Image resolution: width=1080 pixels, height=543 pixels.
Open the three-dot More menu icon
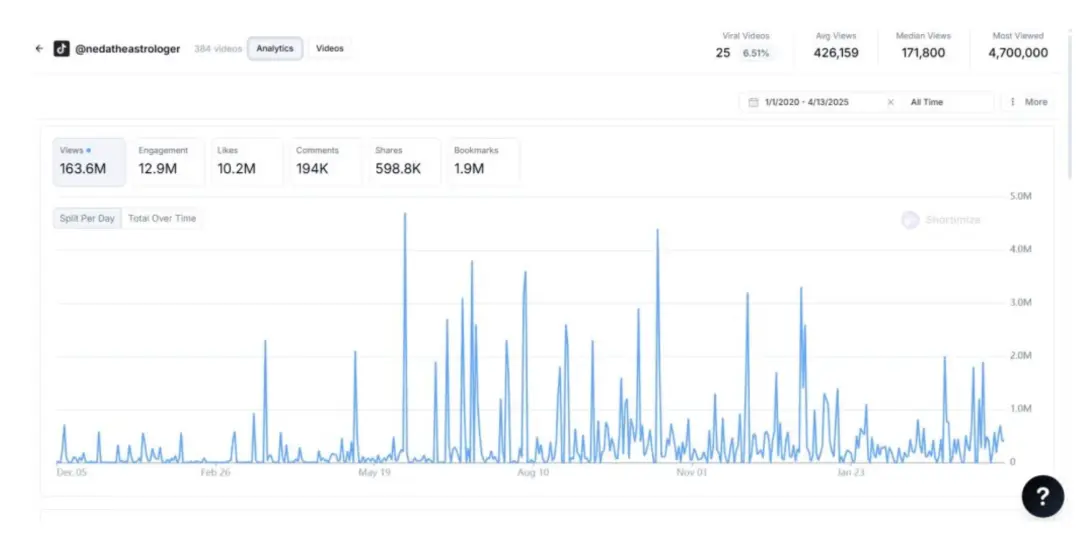(x=1013, y=102)
